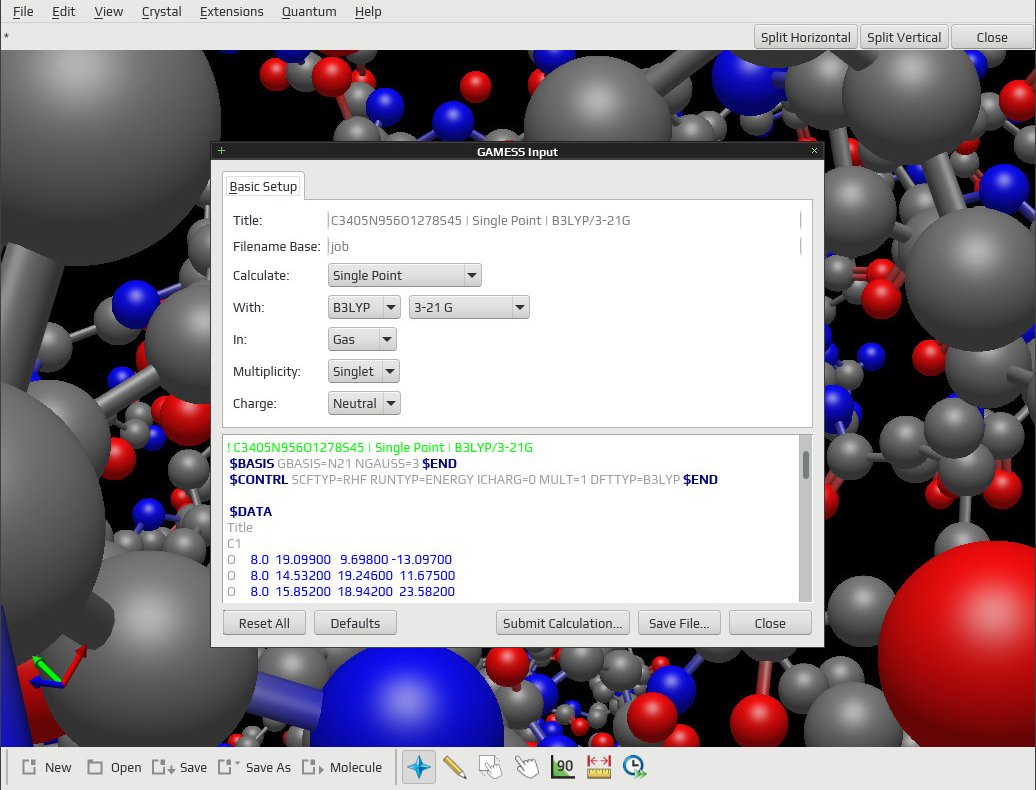
Task: Click the $BASIS line in input preview
Action: [x=343, y=464]
